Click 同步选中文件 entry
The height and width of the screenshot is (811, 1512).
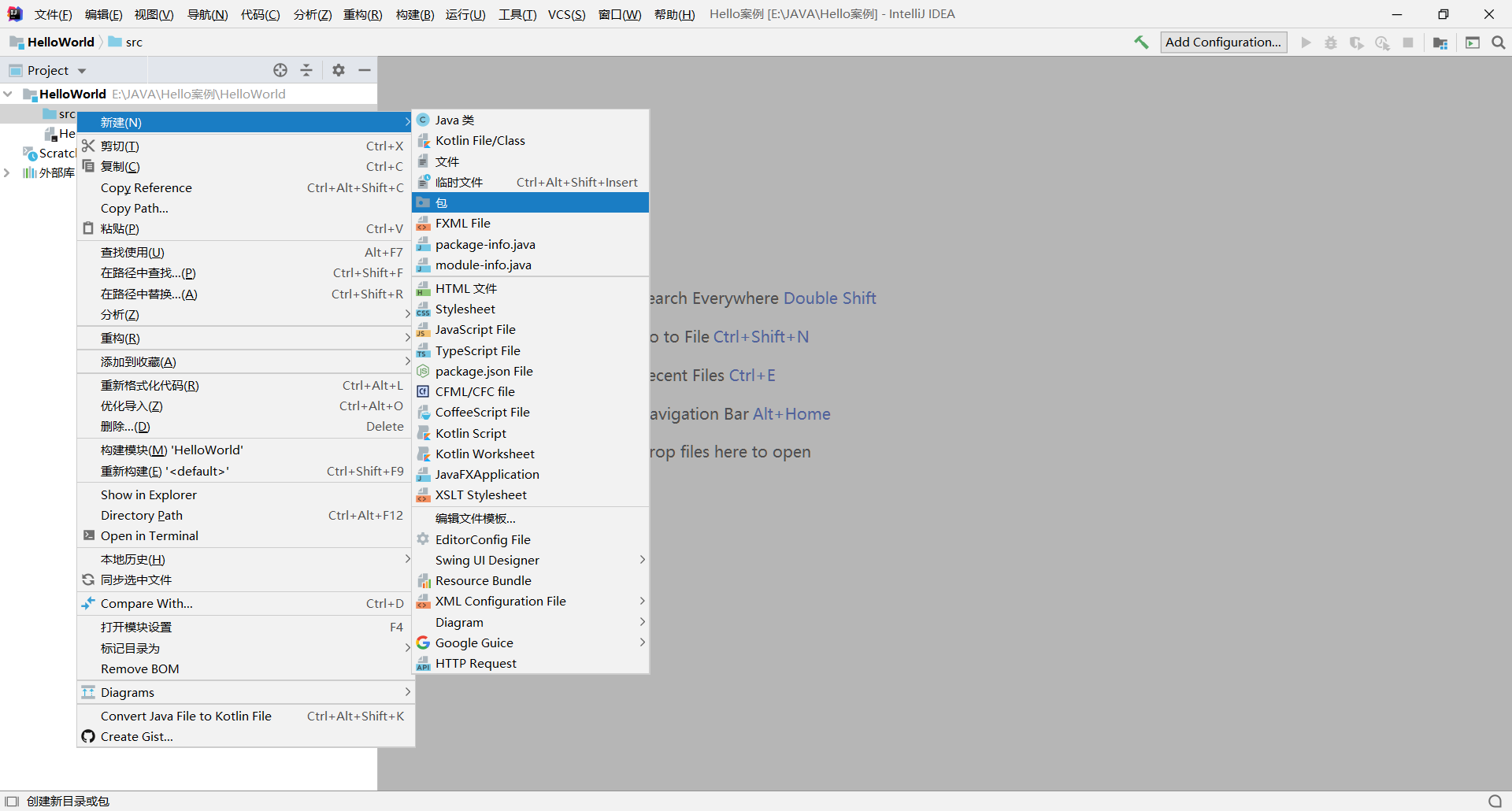246,580
